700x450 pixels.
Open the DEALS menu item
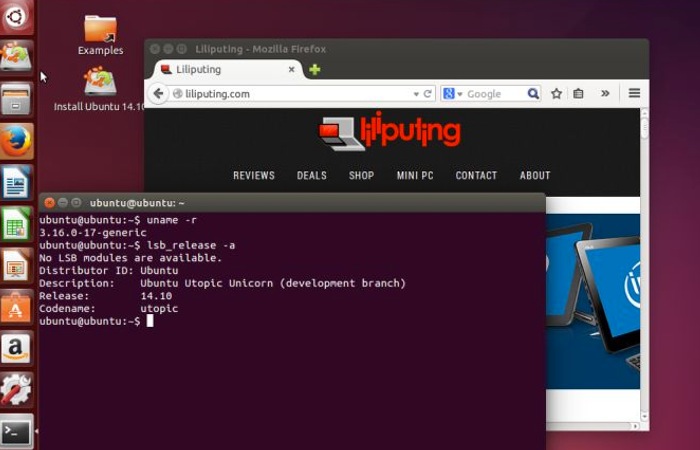click(x=312, y=175)
